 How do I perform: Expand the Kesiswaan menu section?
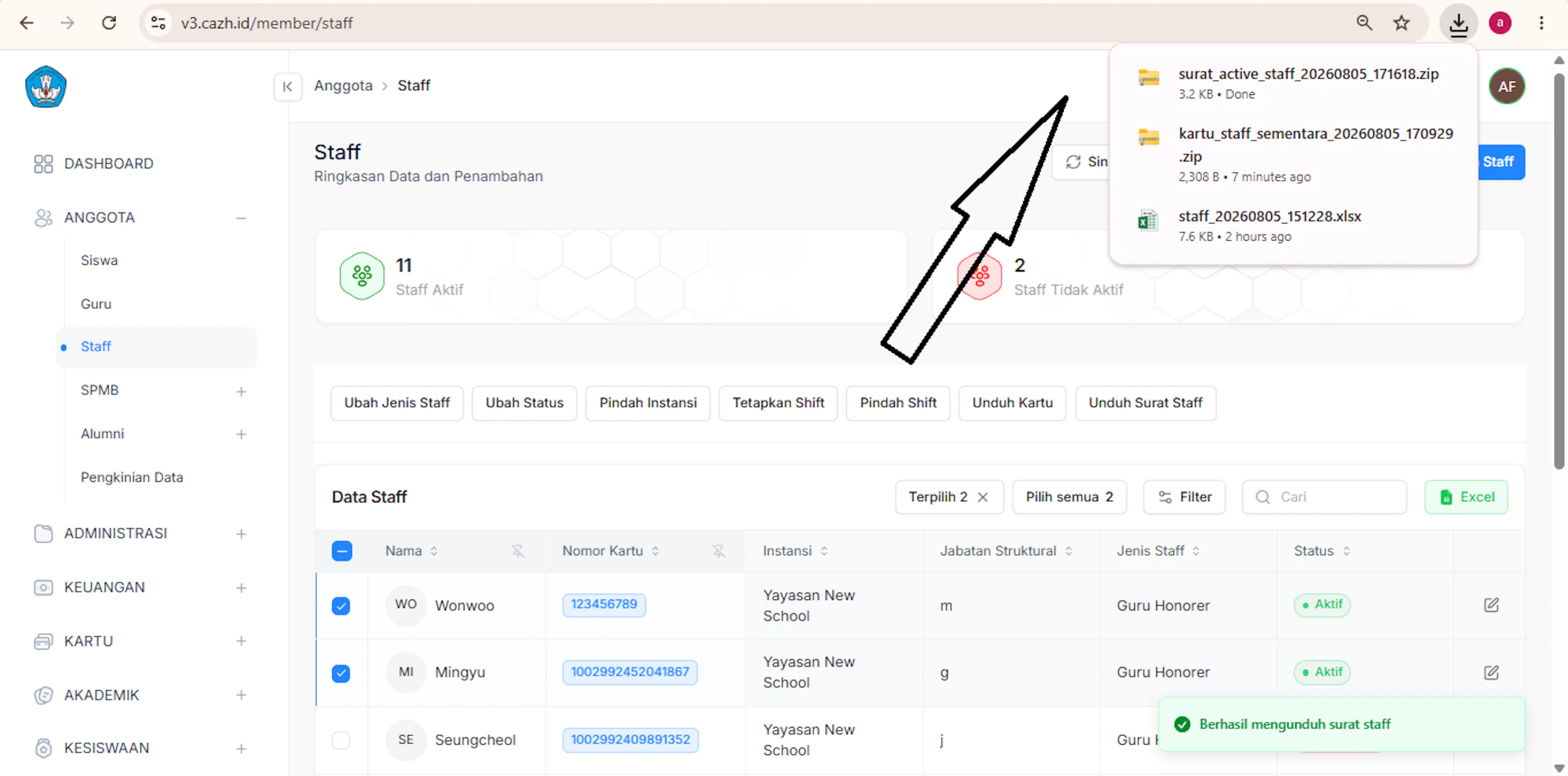pyautogui.click(x=241, y=749)
